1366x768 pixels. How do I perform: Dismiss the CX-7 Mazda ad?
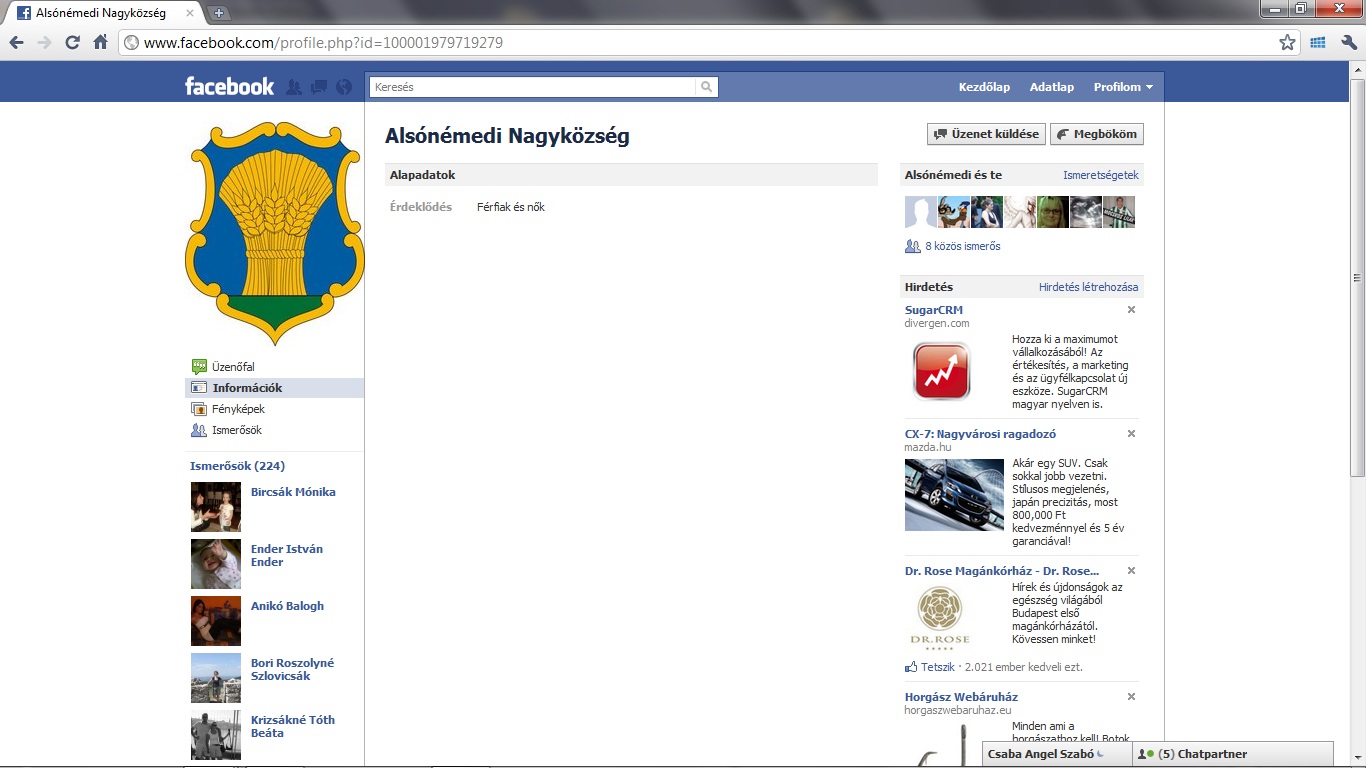pos(1131,434)
